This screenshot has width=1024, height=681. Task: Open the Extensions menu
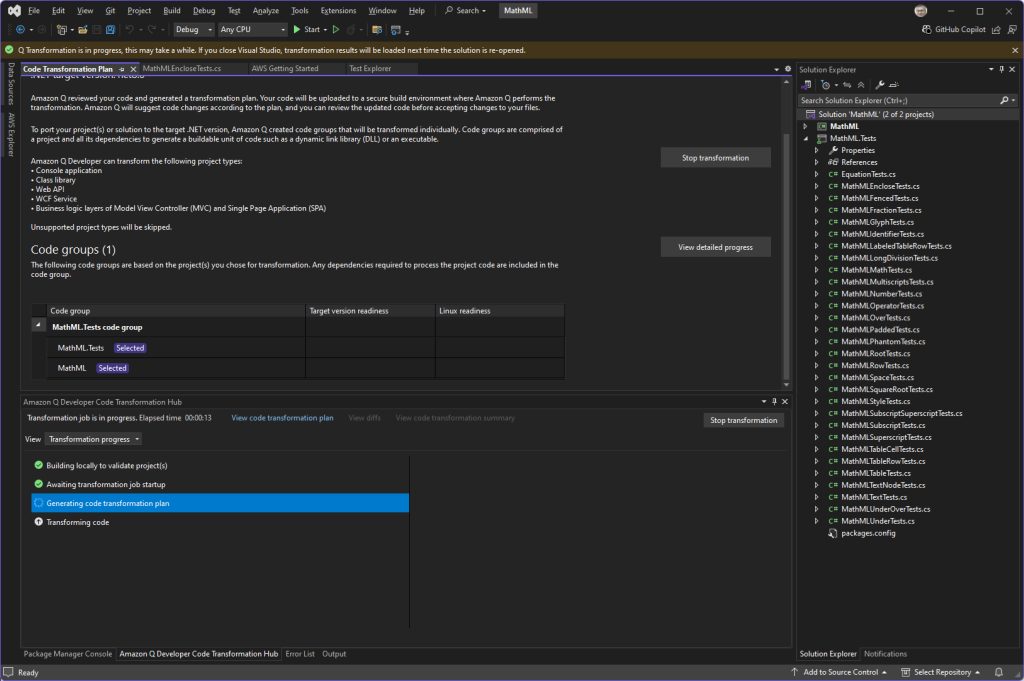(x=338, y=11)
